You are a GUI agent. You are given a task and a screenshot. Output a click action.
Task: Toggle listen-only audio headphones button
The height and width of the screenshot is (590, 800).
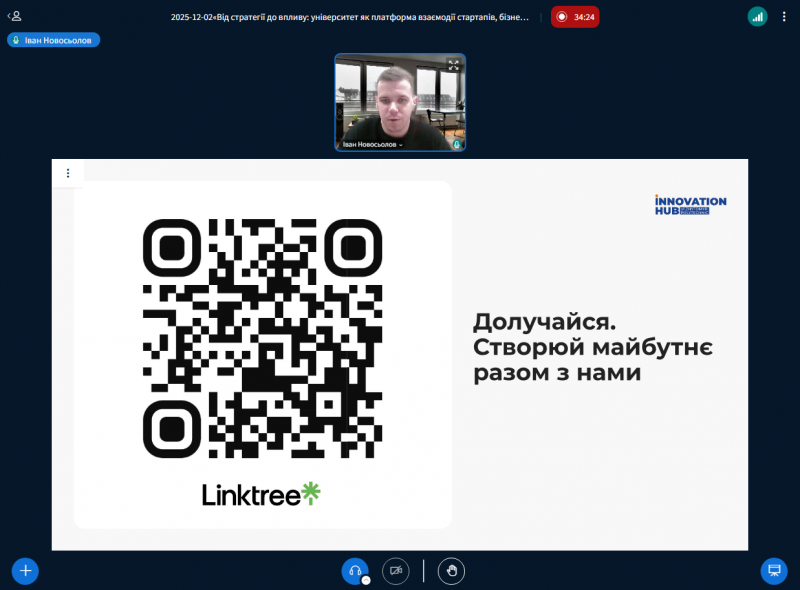pyautogui.click(x=354, y=570)
